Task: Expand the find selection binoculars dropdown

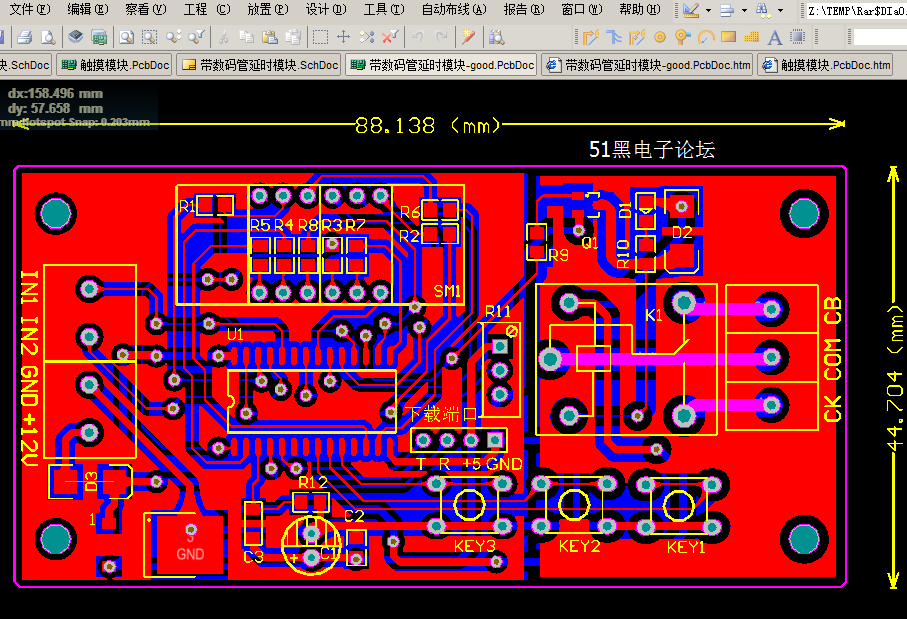Action: 780,10
